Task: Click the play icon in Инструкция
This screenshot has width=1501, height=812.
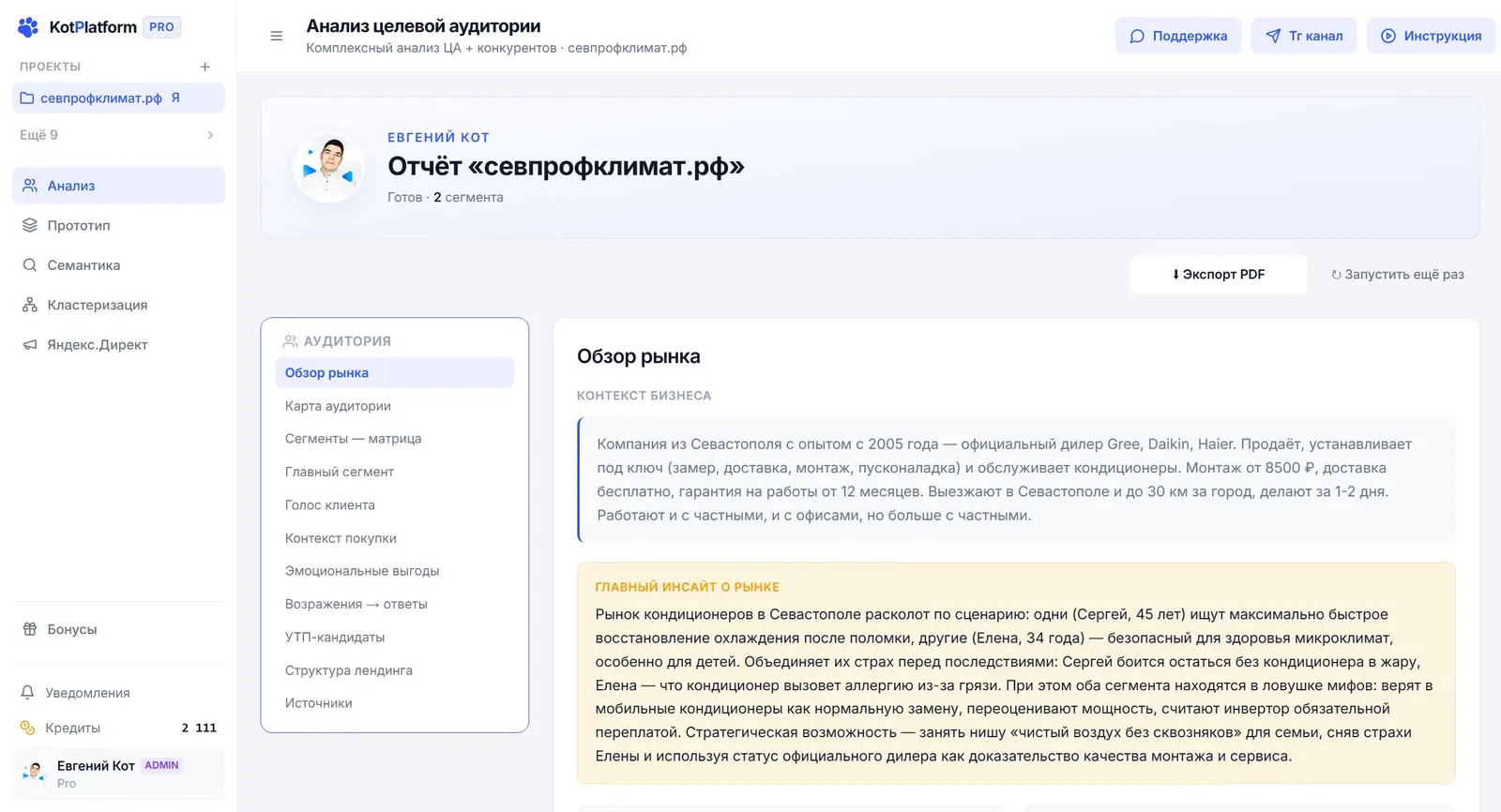Action: pyautogui.click(x=1388, y=36)
